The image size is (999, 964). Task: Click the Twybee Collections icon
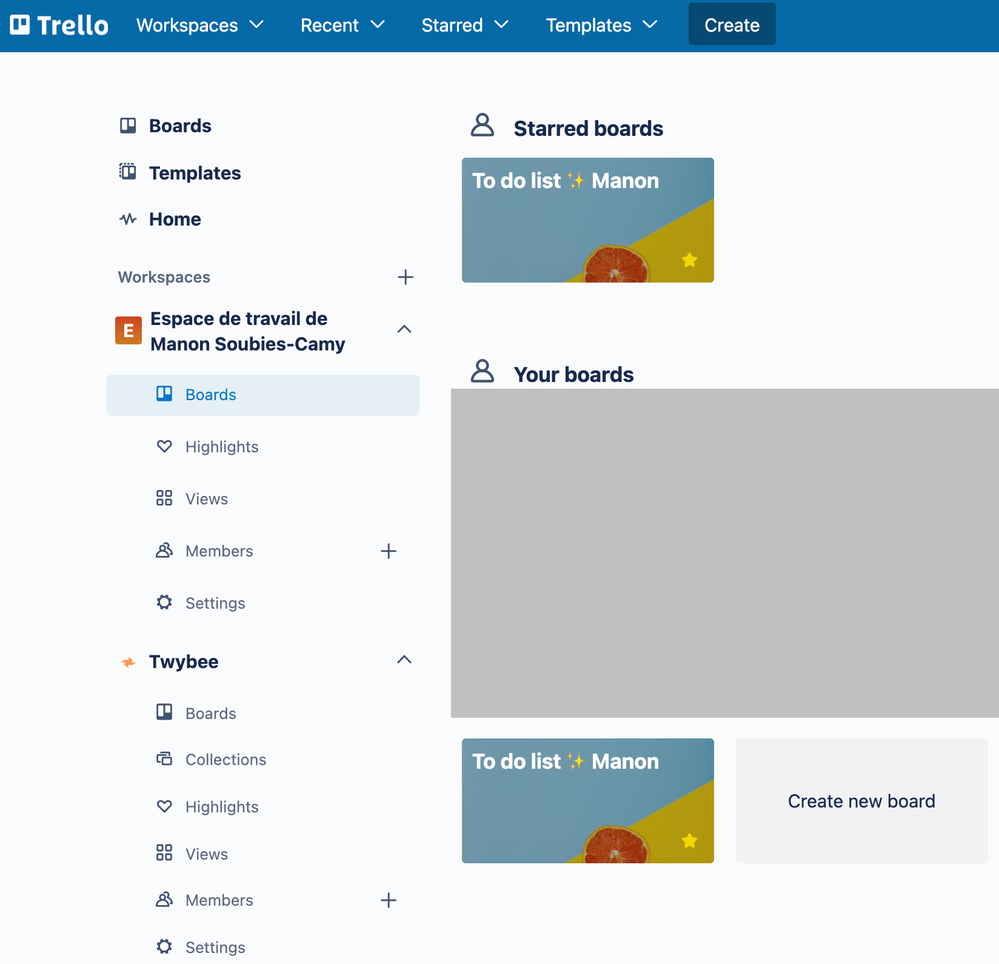pyautogui.click(x=164, y=759)
